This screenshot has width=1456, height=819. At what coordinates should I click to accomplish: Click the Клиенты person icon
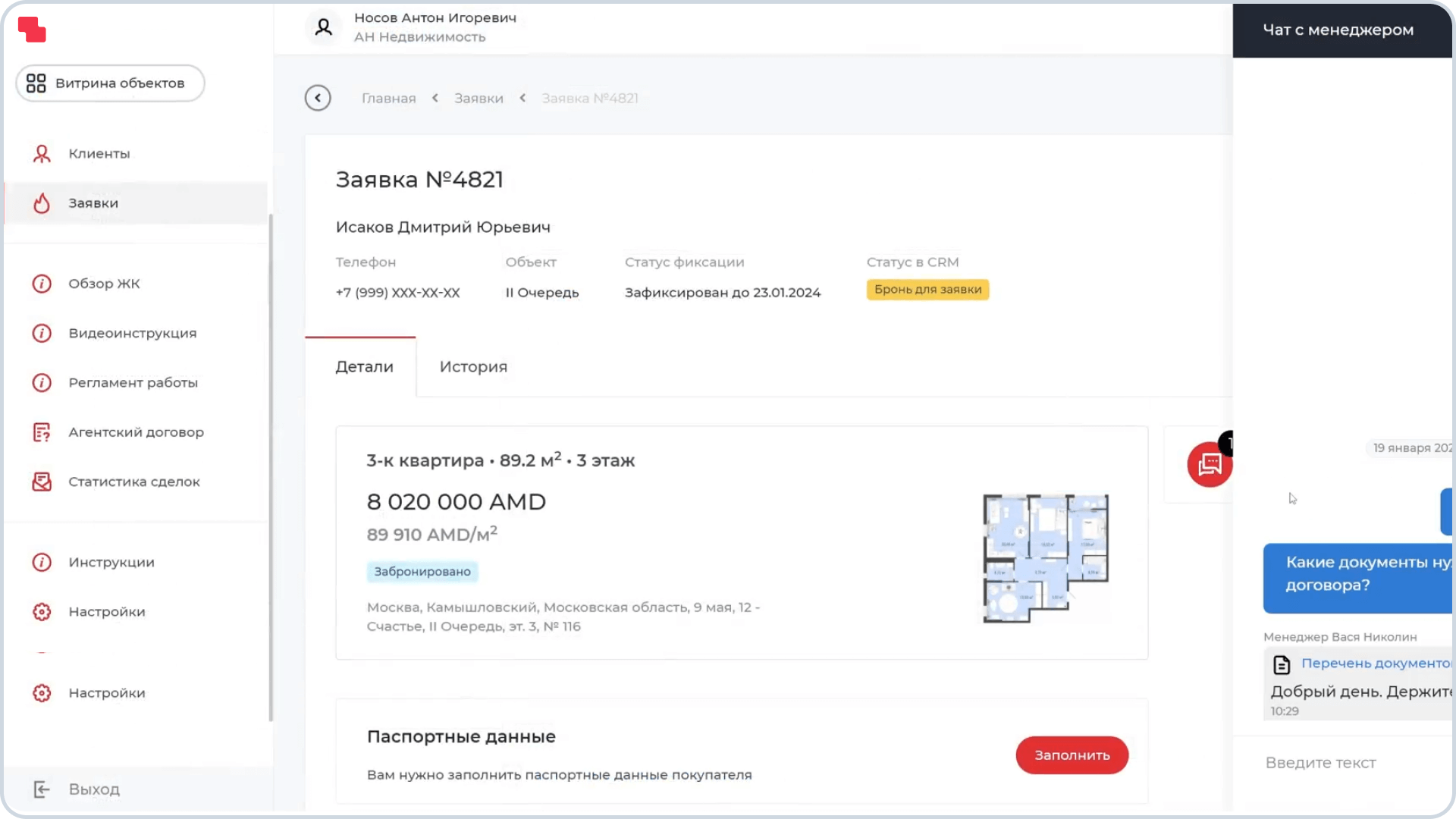42,154
